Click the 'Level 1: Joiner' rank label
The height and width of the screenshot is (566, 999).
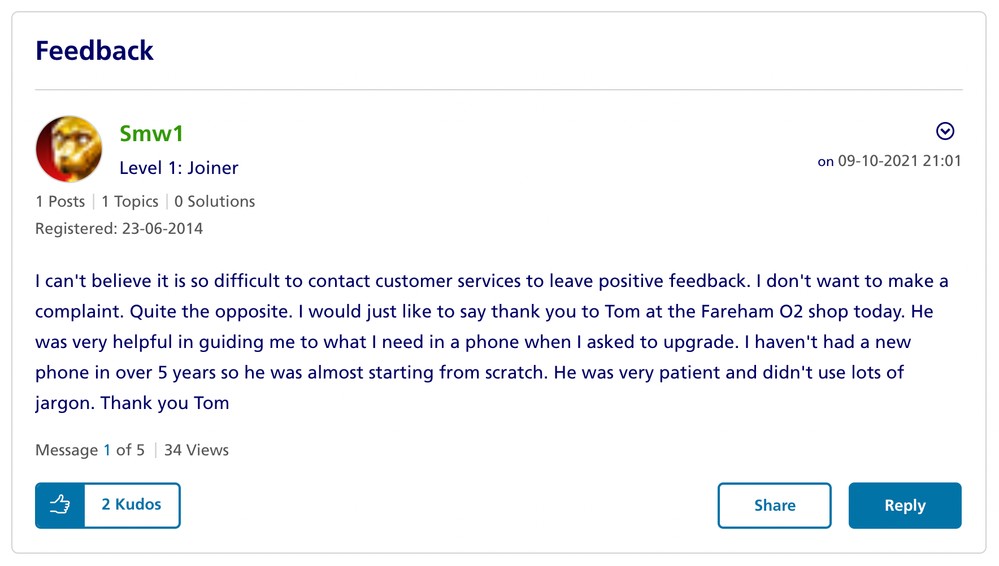click(178, 168)
